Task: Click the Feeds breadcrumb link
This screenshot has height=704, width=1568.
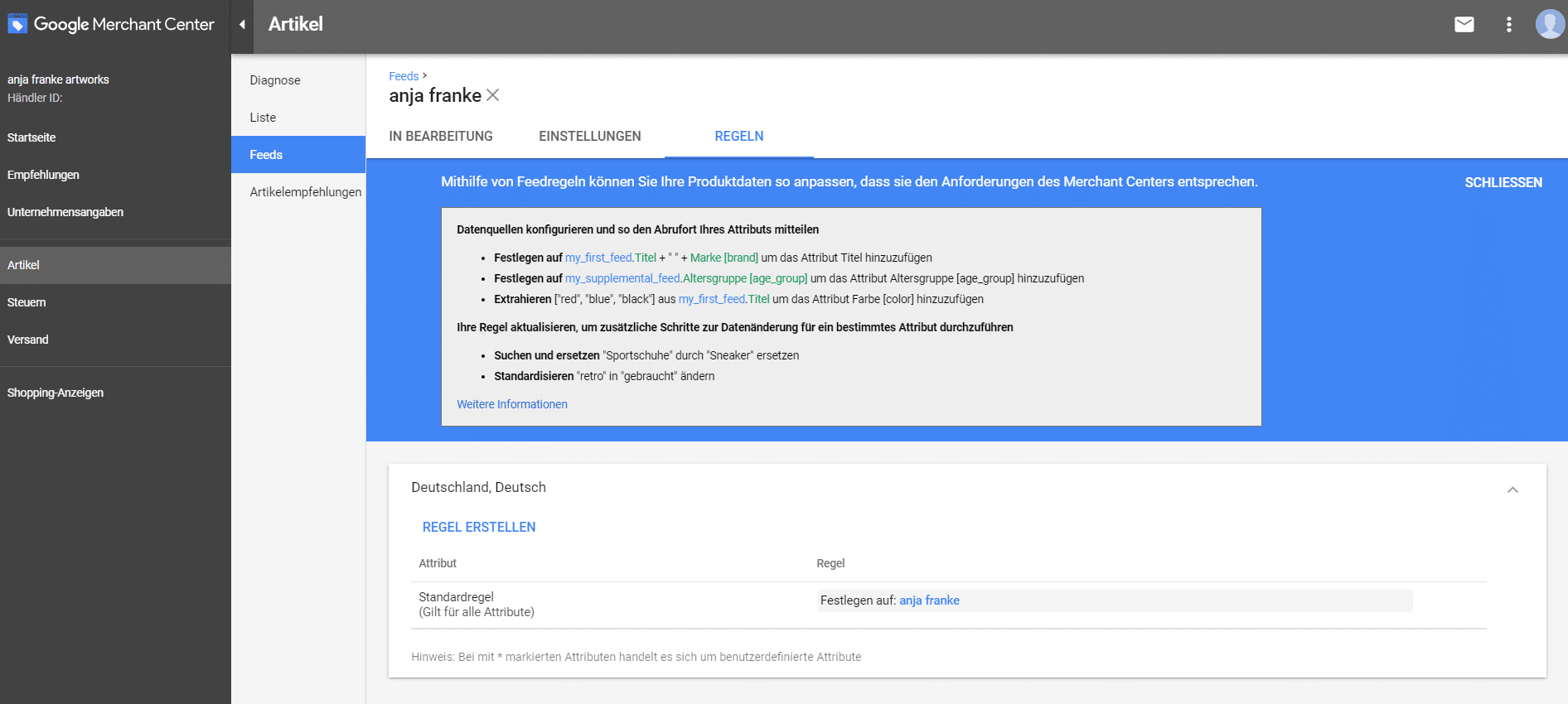Action: click(404, 76)
